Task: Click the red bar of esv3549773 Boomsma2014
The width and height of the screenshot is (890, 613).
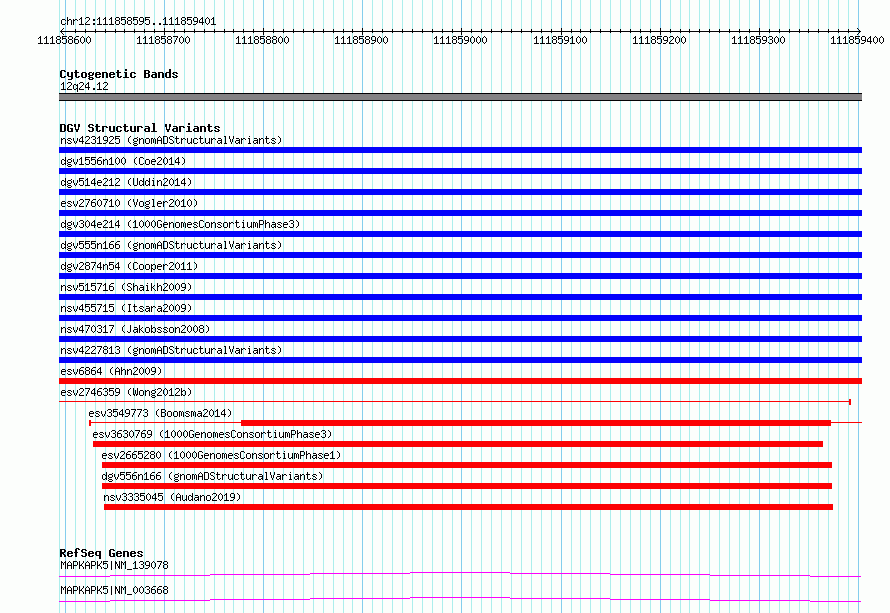Action: (x=536, y=423)
